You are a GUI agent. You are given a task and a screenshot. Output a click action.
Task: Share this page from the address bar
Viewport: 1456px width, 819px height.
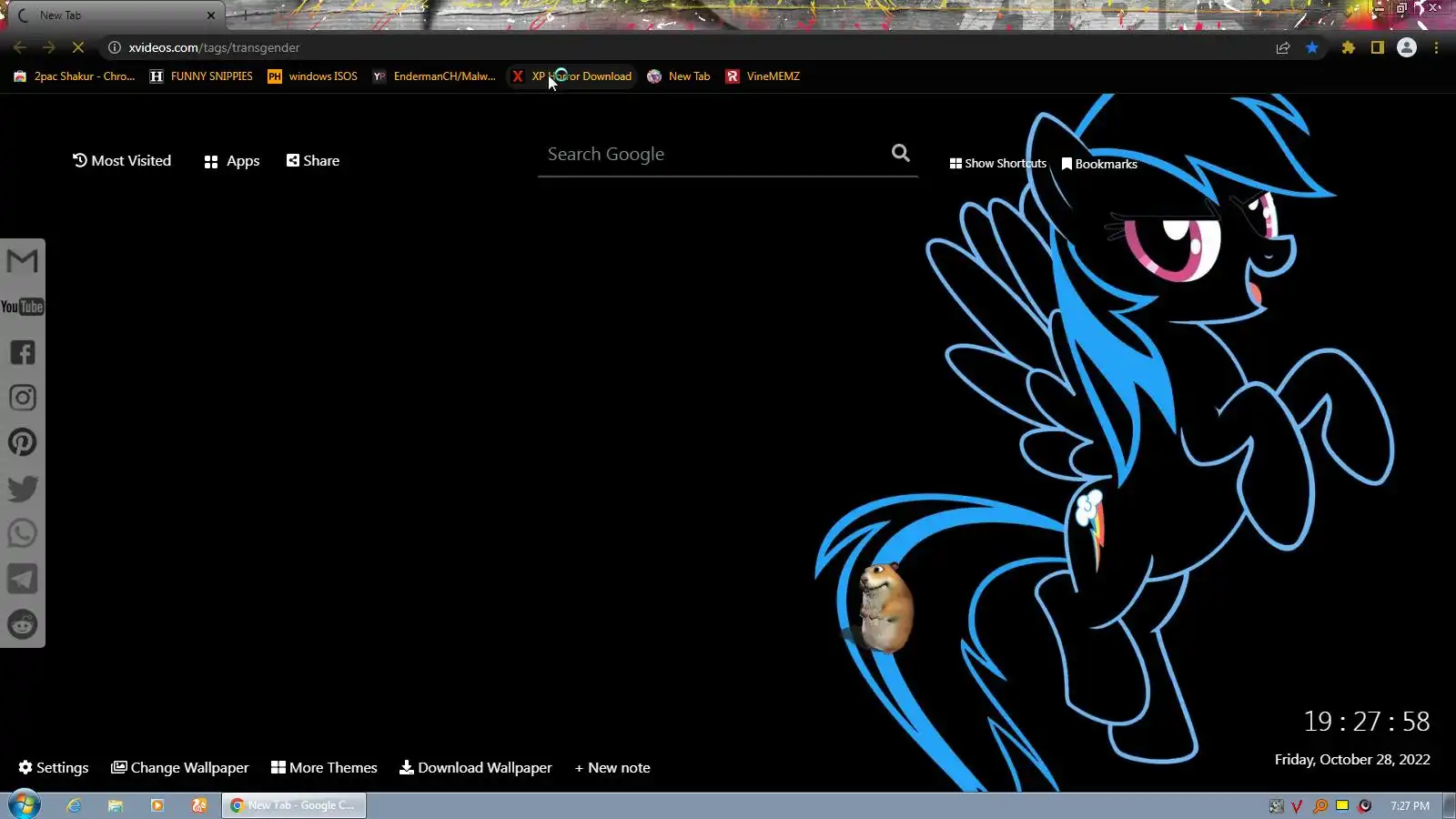1283,47
